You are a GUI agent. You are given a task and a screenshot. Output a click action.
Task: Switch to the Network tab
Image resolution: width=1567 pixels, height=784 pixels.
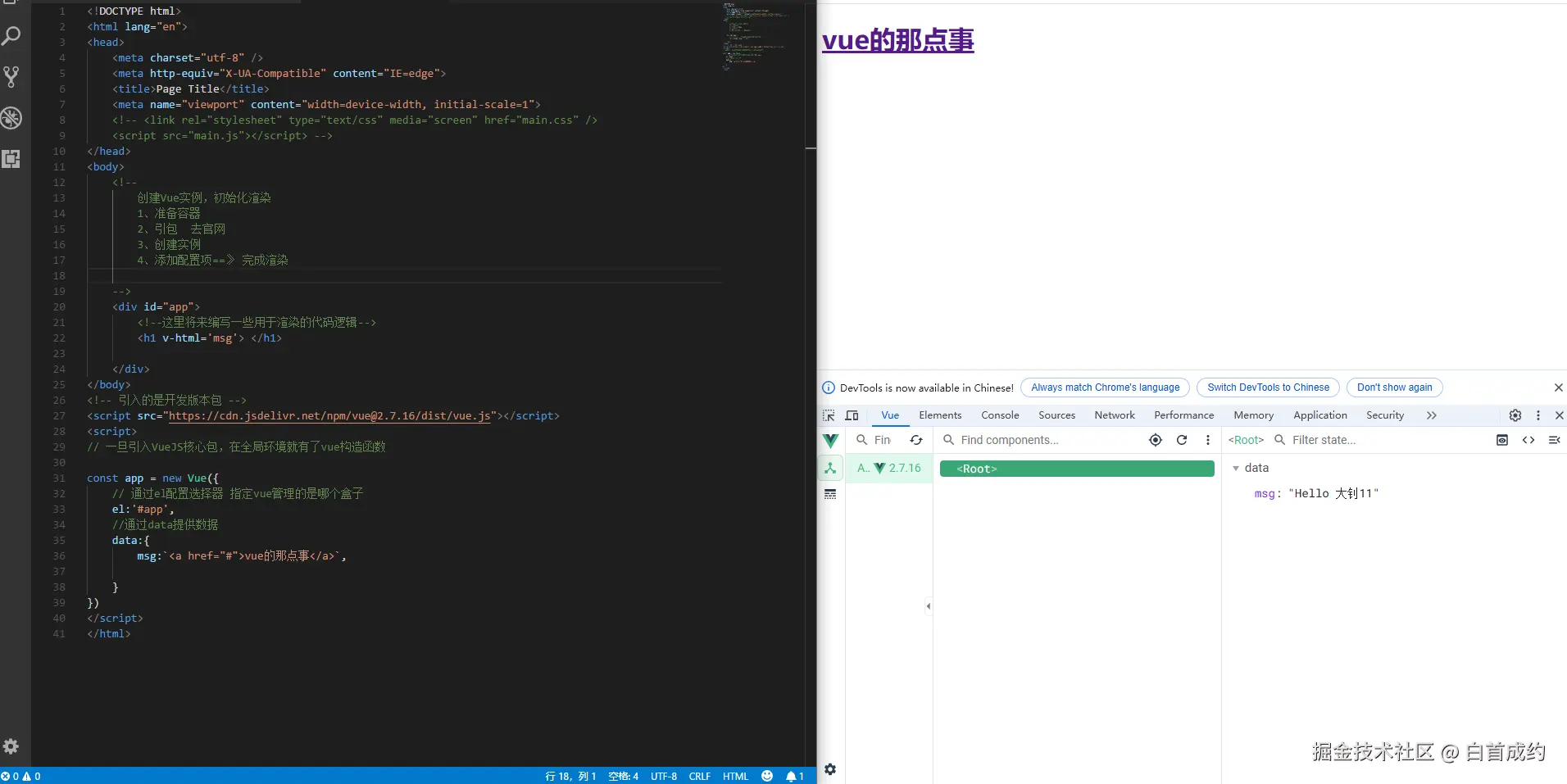(1115, 415)
